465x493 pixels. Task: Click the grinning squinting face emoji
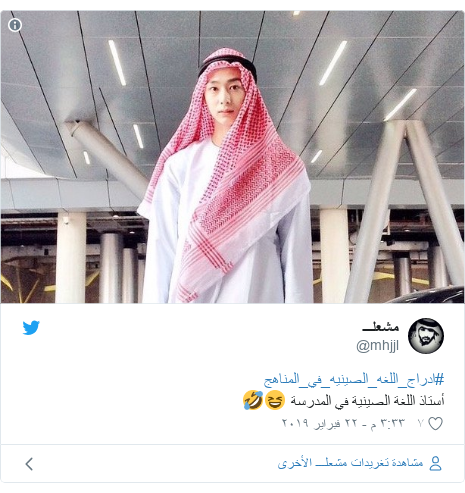coord(275,400)
